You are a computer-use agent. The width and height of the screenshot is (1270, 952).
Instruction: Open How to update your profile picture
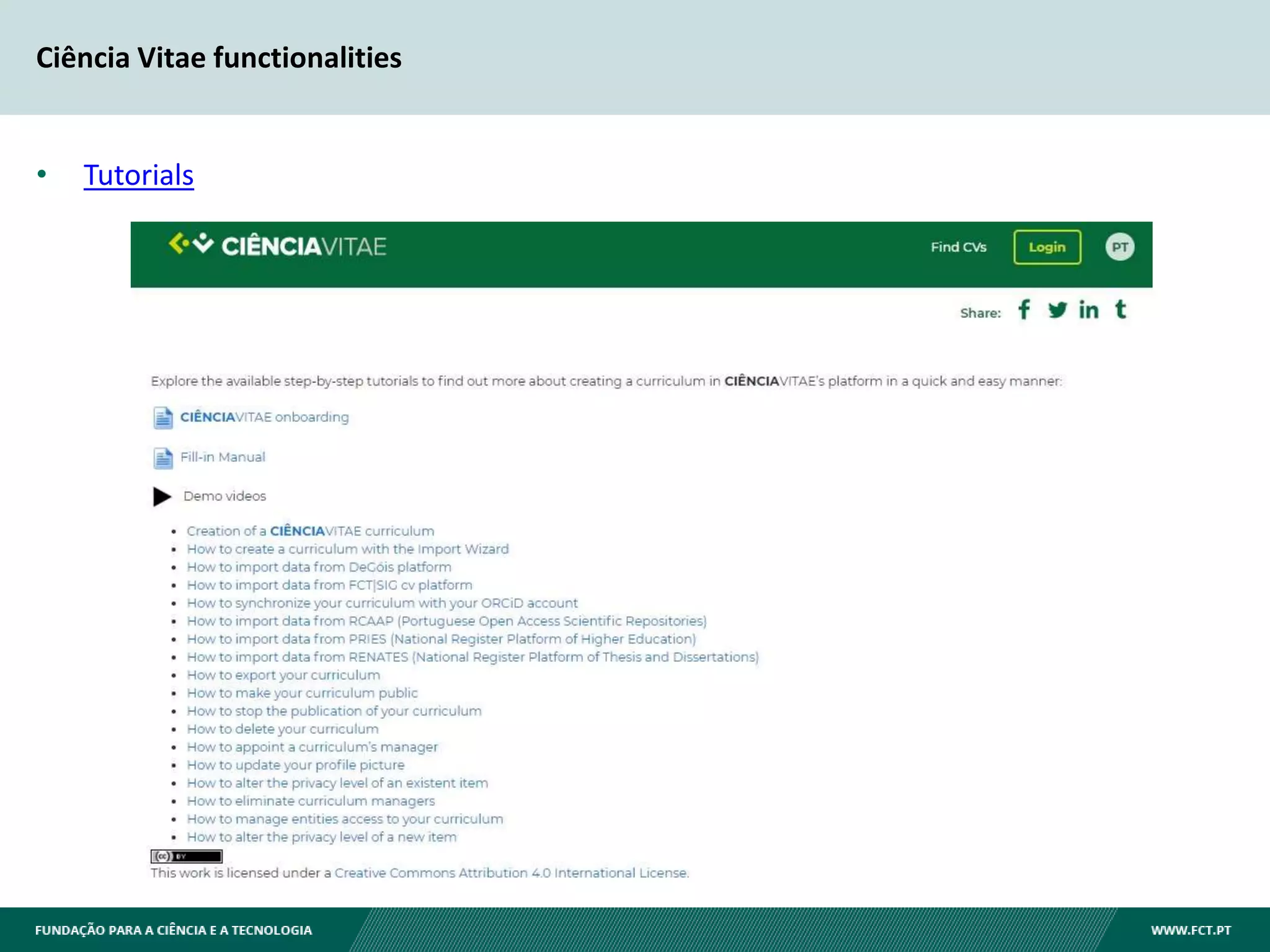(295, 765)
